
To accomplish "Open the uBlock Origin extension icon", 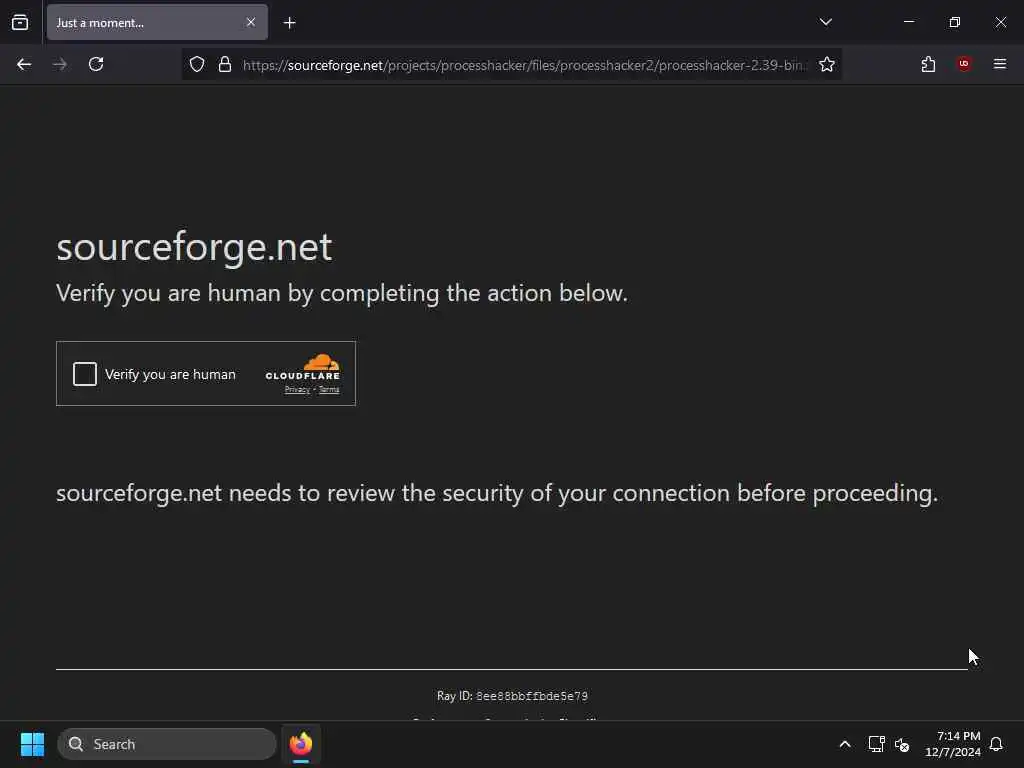I will tap(964, 64).
